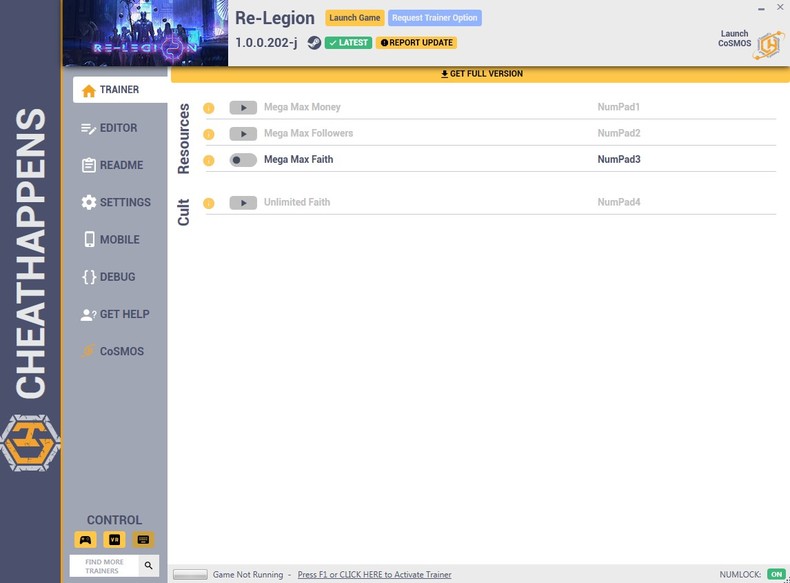The image size is (790, 583).
Task: Click the keyboard control icon
Action: click(143, 540)
